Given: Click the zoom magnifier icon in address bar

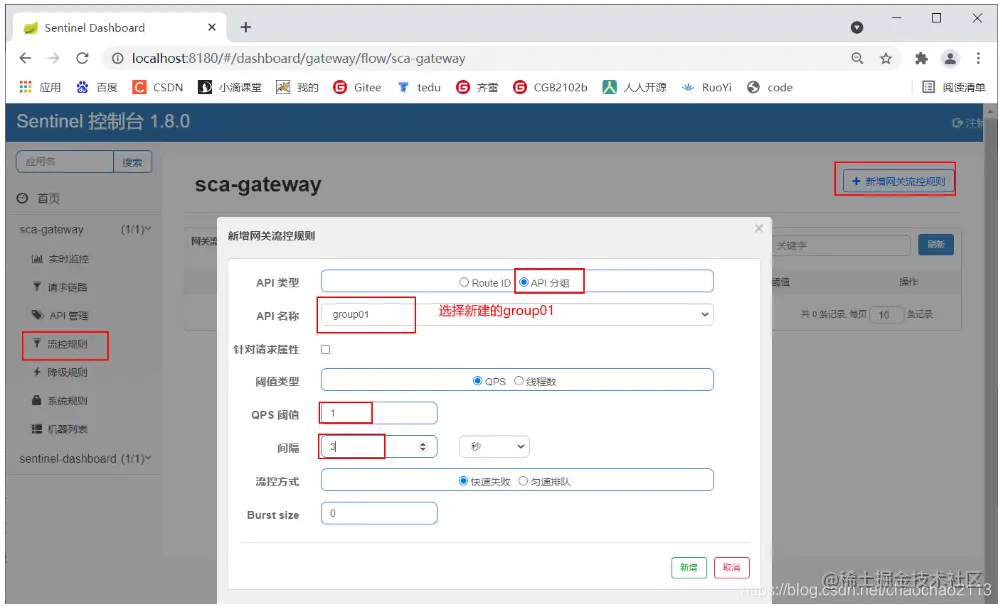Looking at the screenshot, I should [x=857, y=58].
